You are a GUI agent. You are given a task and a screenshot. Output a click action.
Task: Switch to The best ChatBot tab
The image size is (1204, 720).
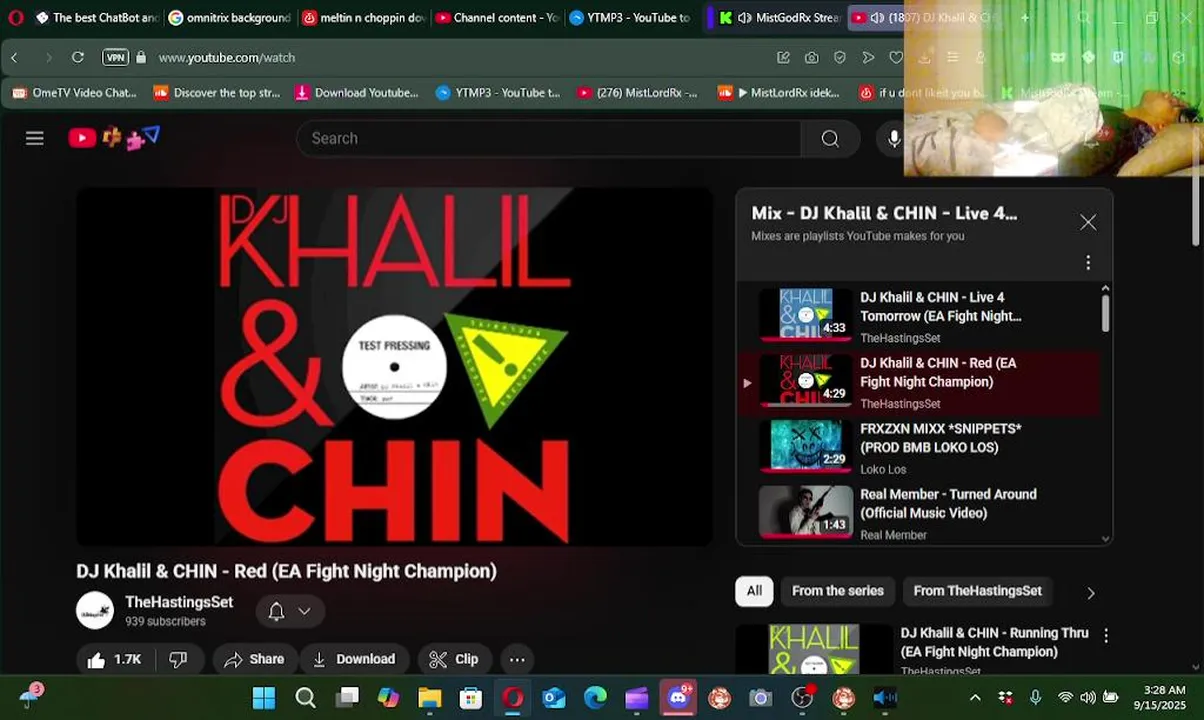(x=96, y=17)
